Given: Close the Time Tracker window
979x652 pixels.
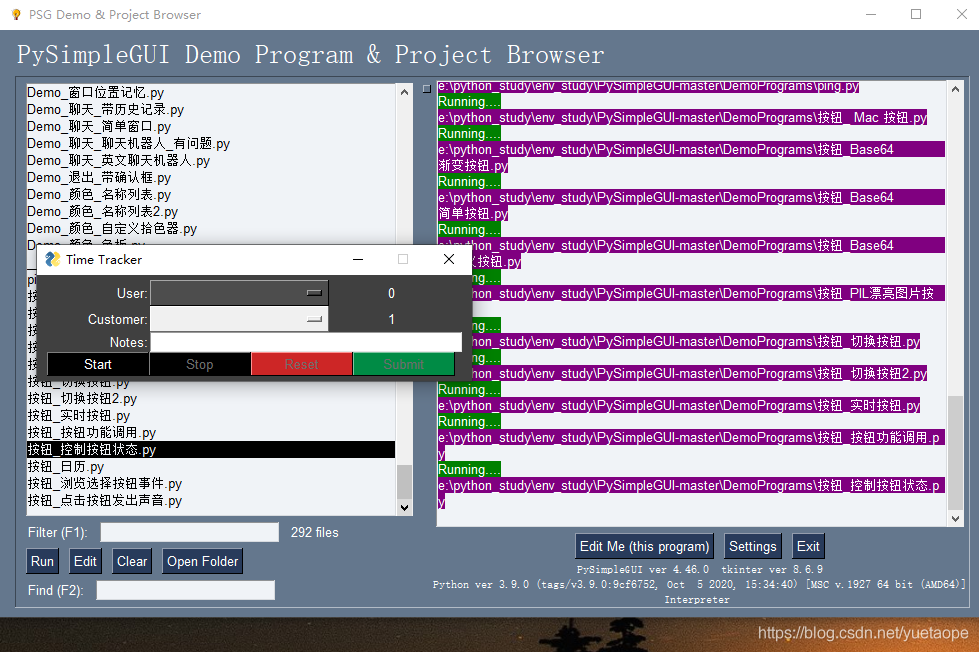Looking at the screenshot, I should pos(449,259).
